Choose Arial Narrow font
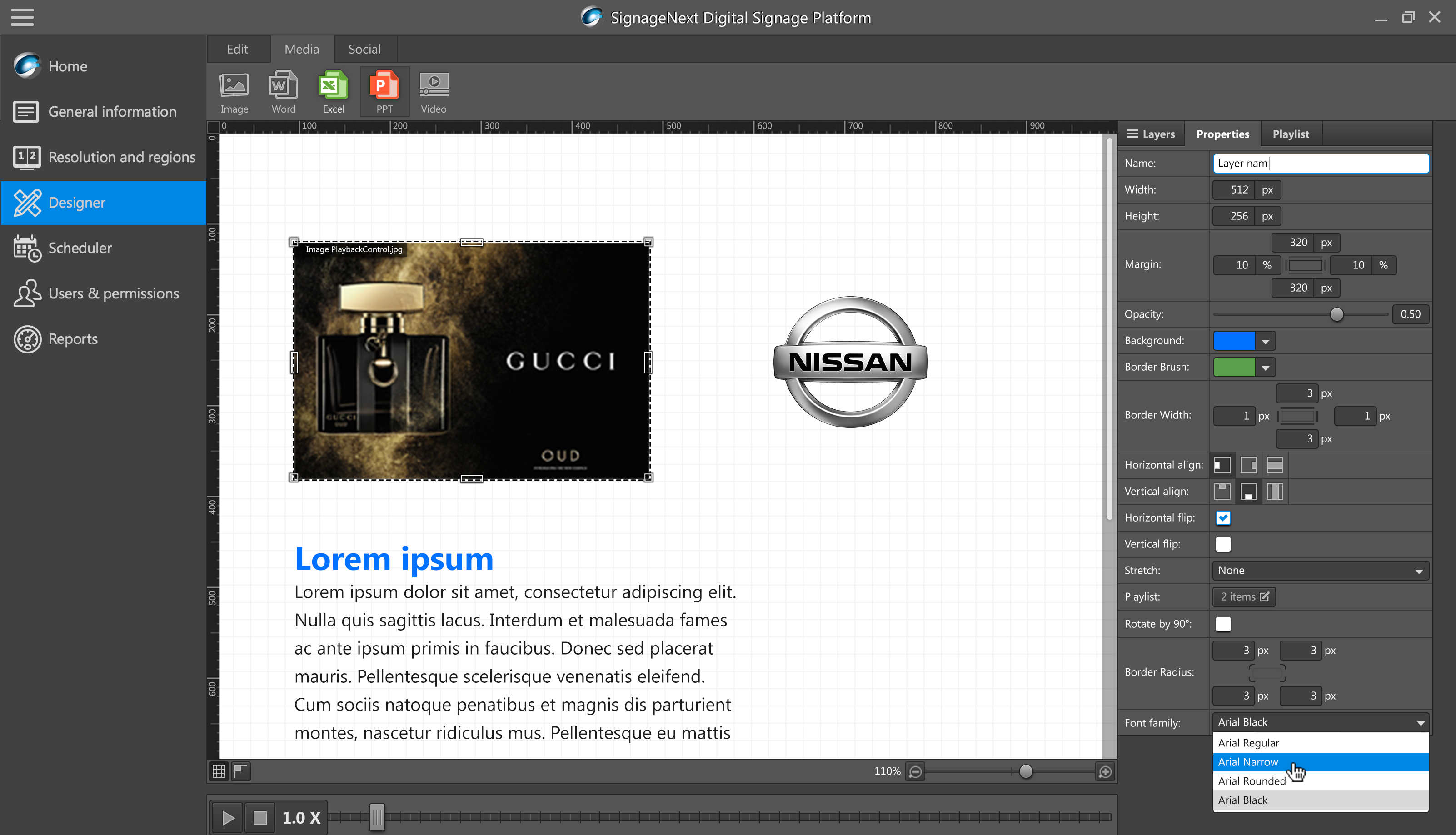 (x=1320, y=762)
